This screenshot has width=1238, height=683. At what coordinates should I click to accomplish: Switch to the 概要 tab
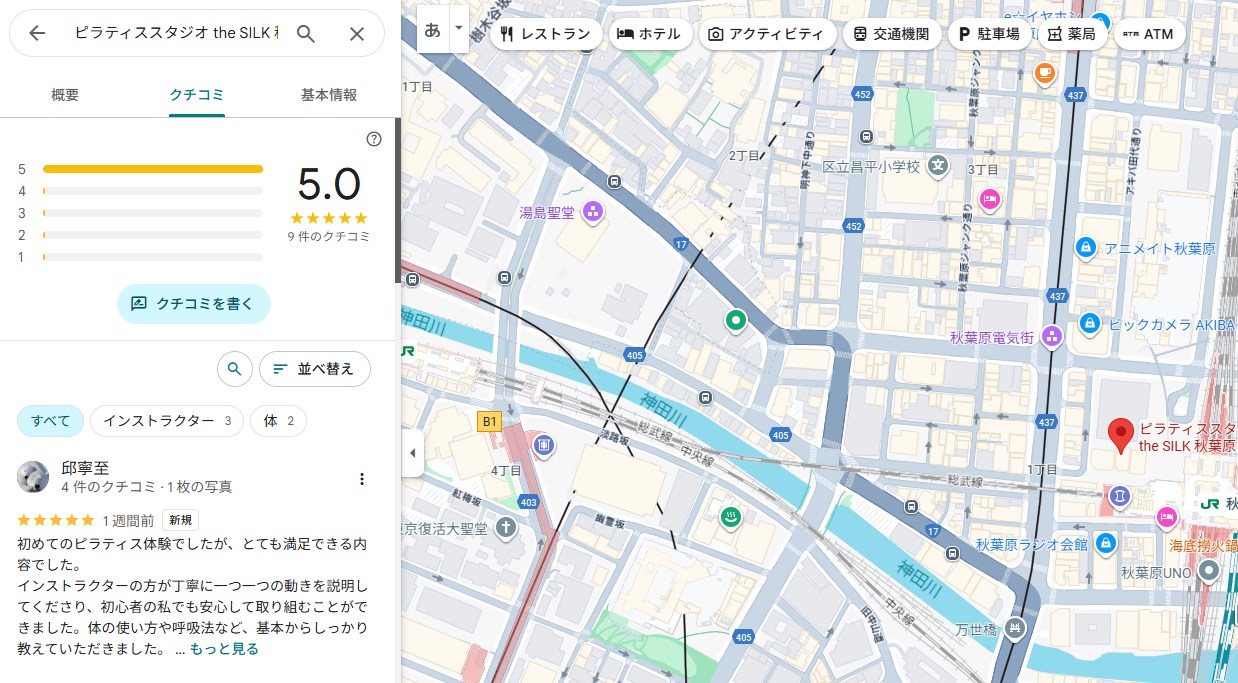click(65, 95)
